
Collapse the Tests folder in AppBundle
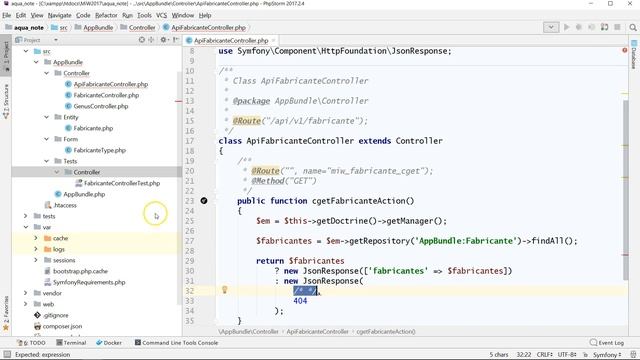pos(46,161)
